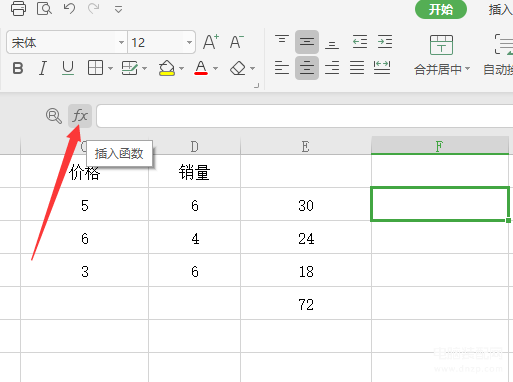This screenshot has height=382, width=513.
Task: Expand the clear formatting dropdown arrow
Action: (x=253, y=69)
